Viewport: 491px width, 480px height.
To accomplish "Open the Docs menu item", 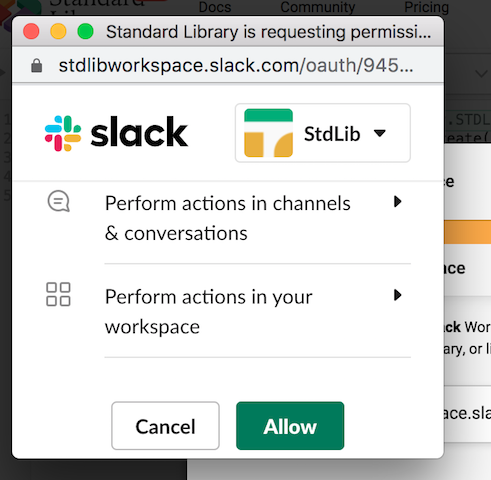I will point(215,7).
